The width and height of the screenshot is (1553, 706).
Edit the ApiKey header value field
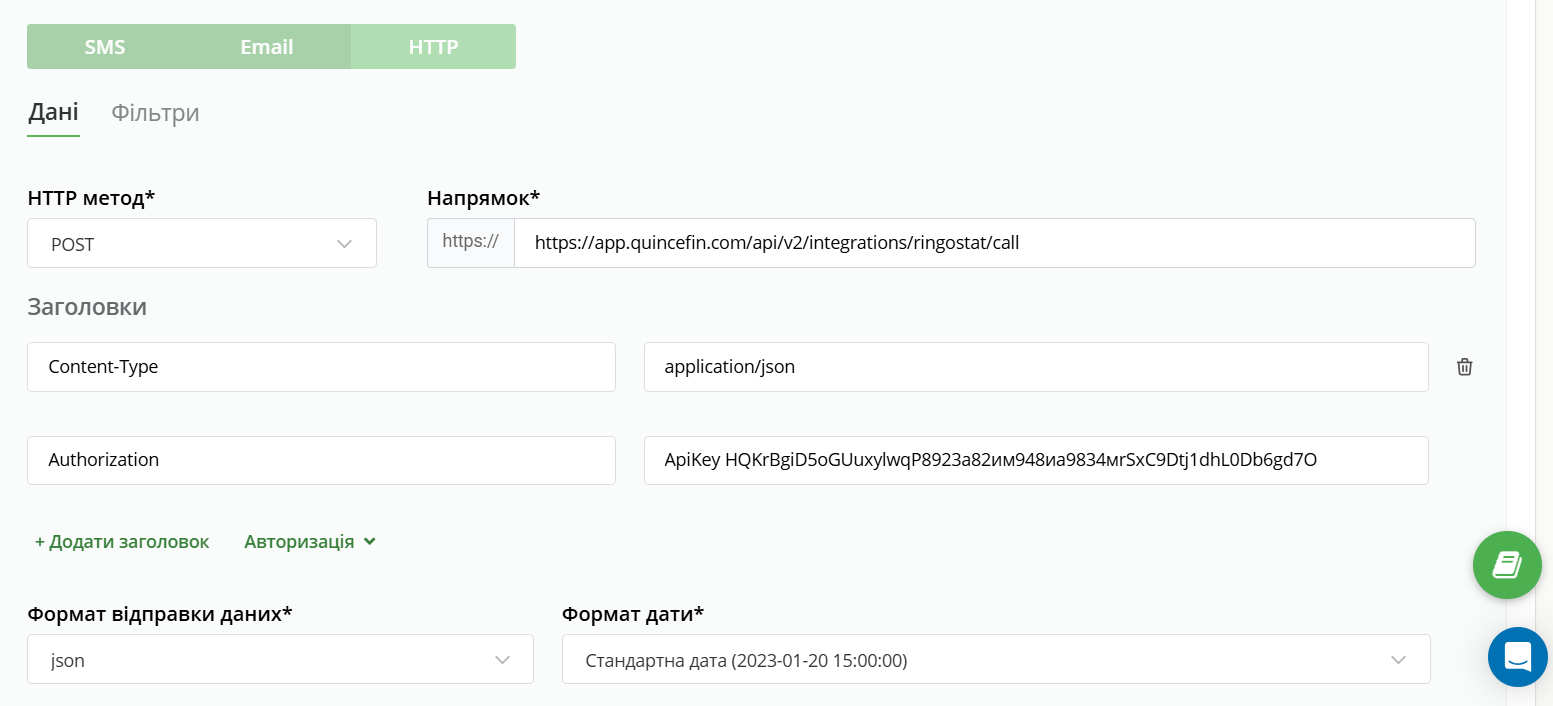point(1035,460)
